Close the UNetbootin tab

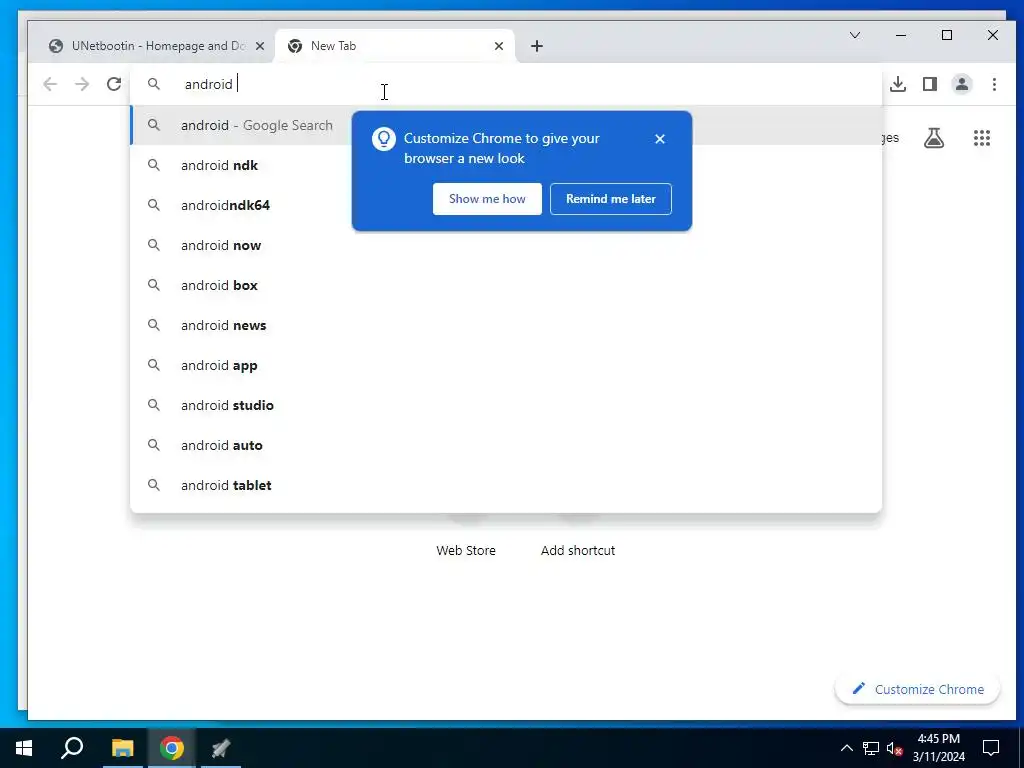click(x=260, y=46)
